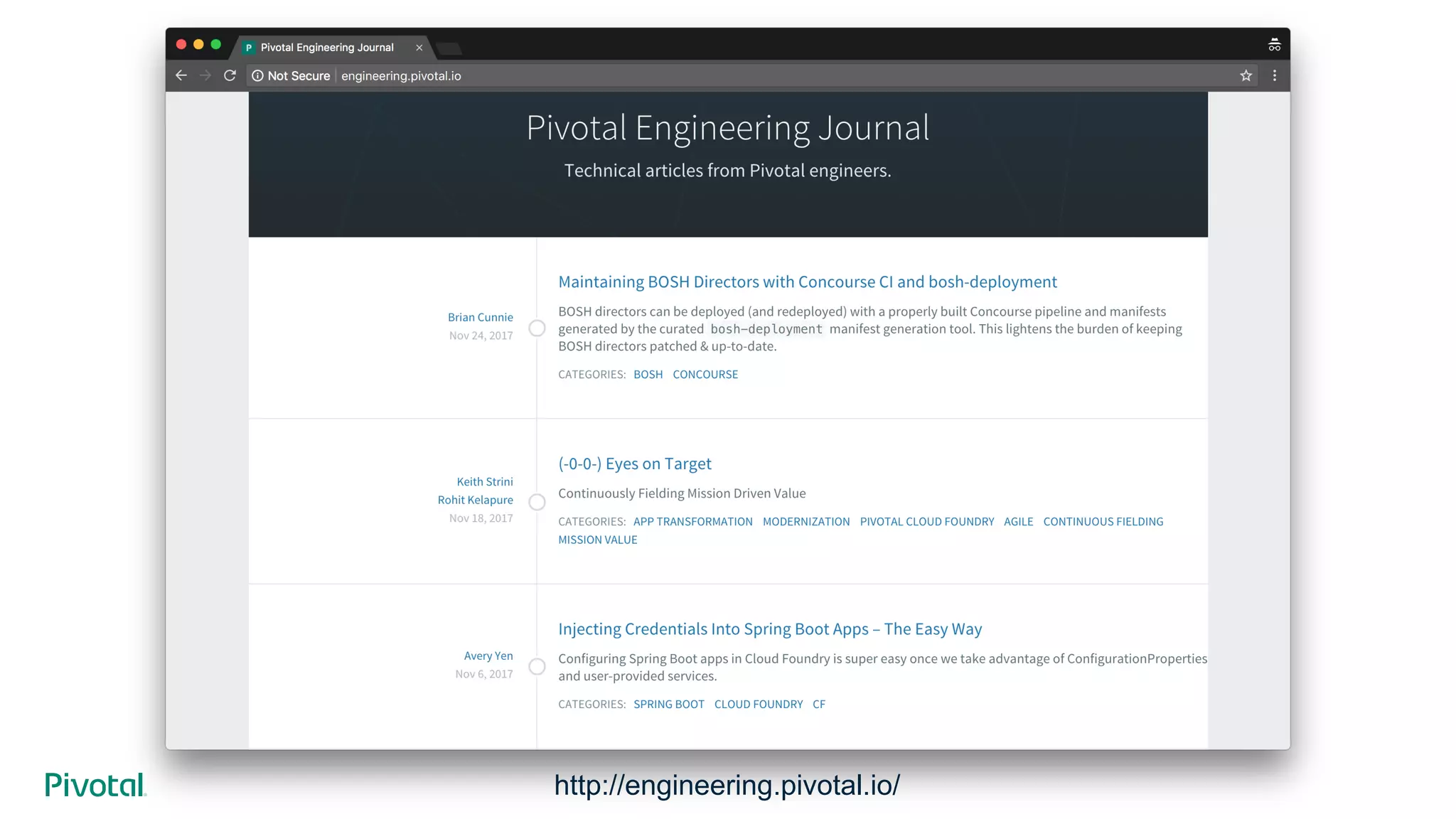This screenshot has height=819, width=1456.
Task: Open a new tab with the blank tab button
Action: [x=449, y=48]
